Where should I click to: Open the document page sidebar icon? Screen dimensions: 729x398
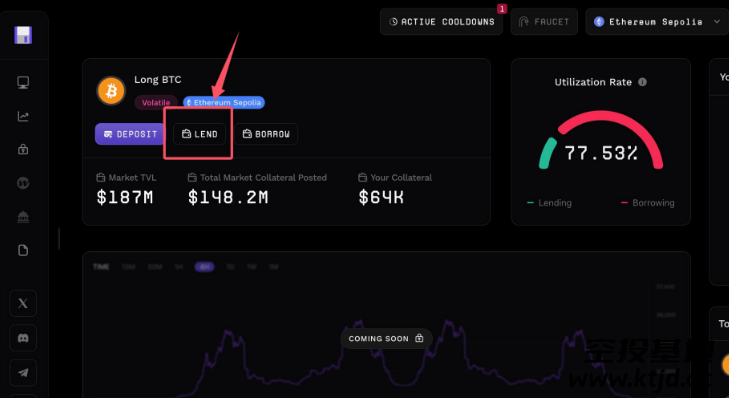[23, 250]
